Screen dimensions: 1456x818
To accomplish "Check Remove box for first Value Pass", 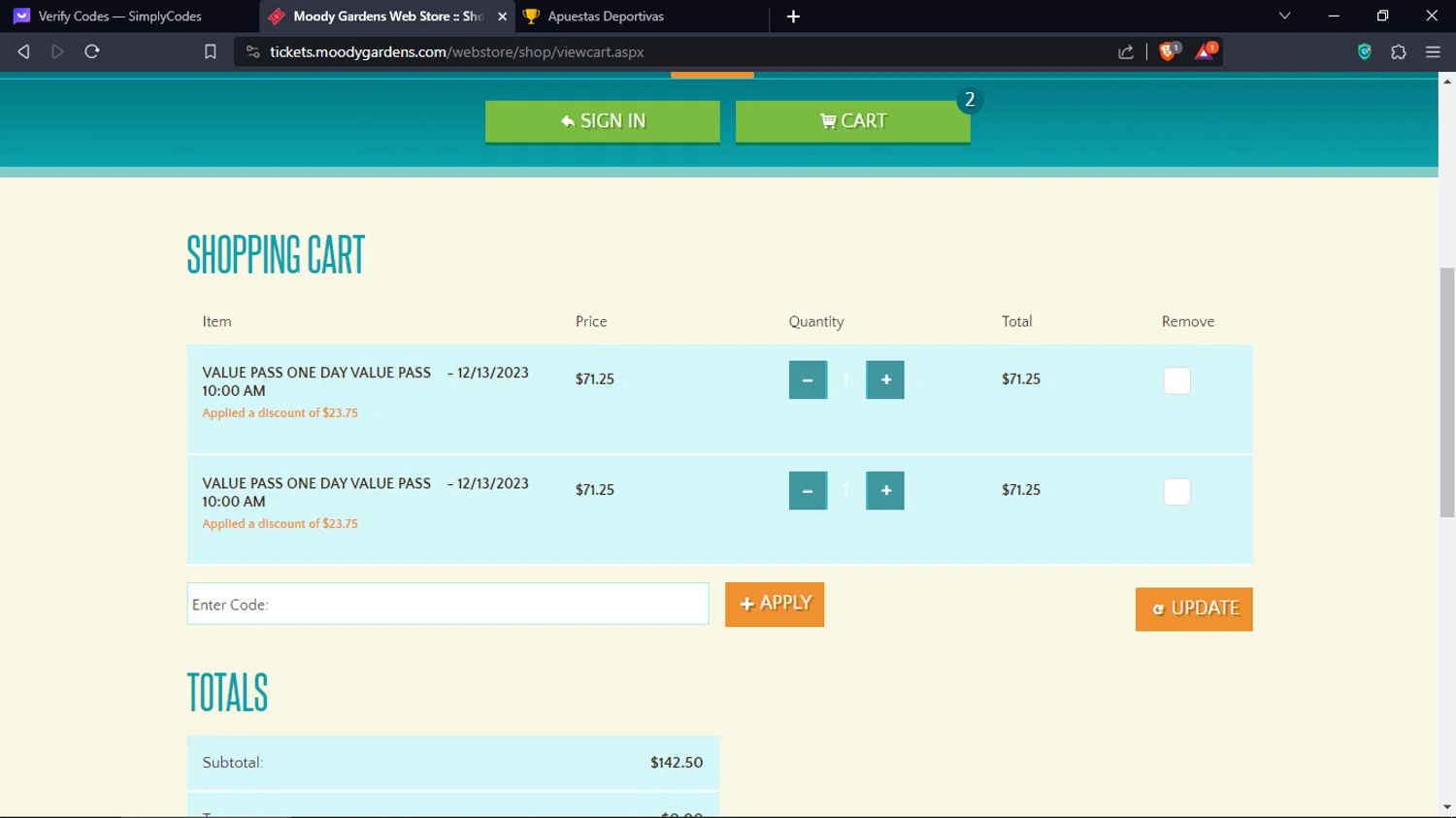I will 1176,380.
